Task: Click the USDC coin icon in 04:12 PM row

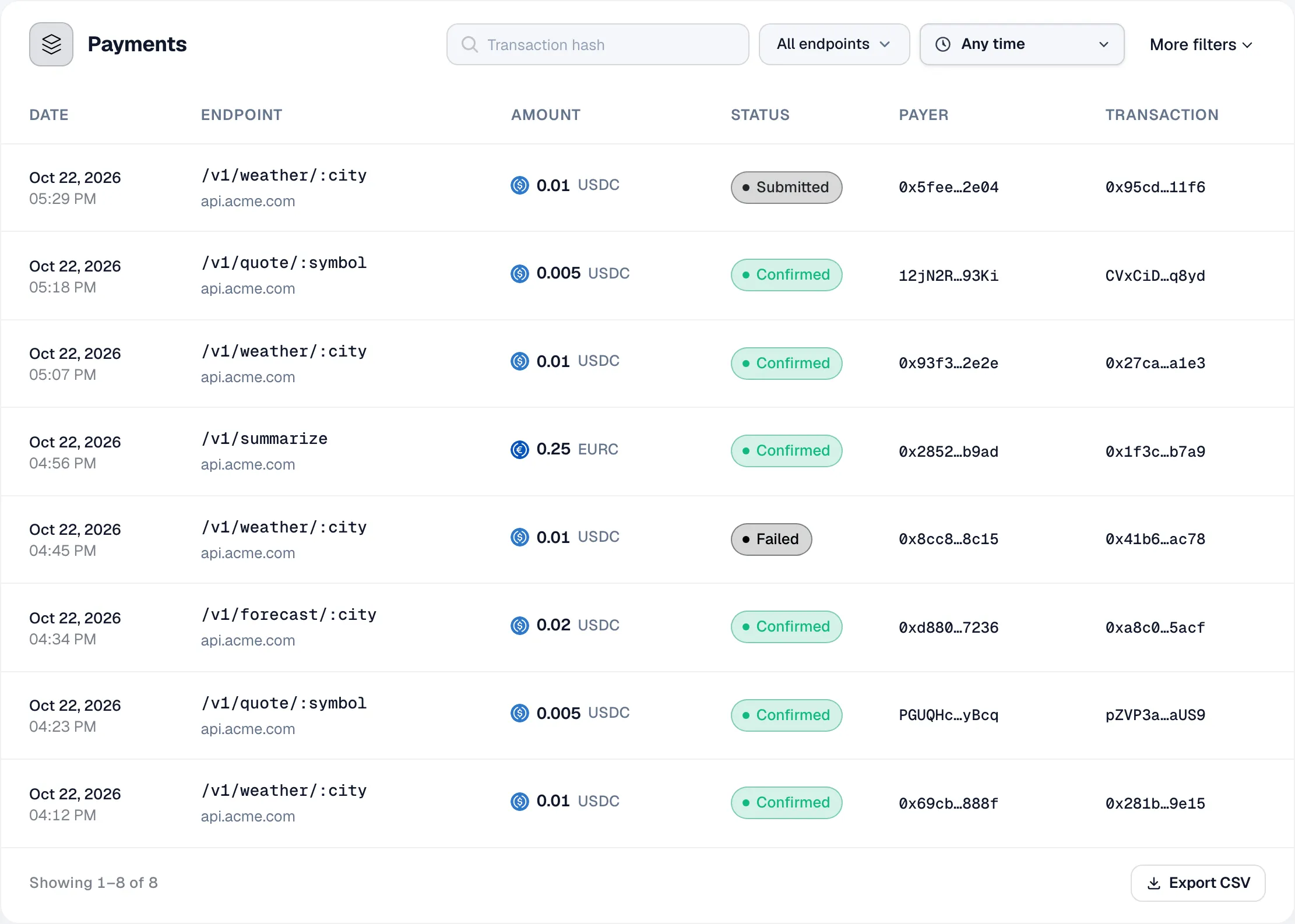Action: pos(519,801)
